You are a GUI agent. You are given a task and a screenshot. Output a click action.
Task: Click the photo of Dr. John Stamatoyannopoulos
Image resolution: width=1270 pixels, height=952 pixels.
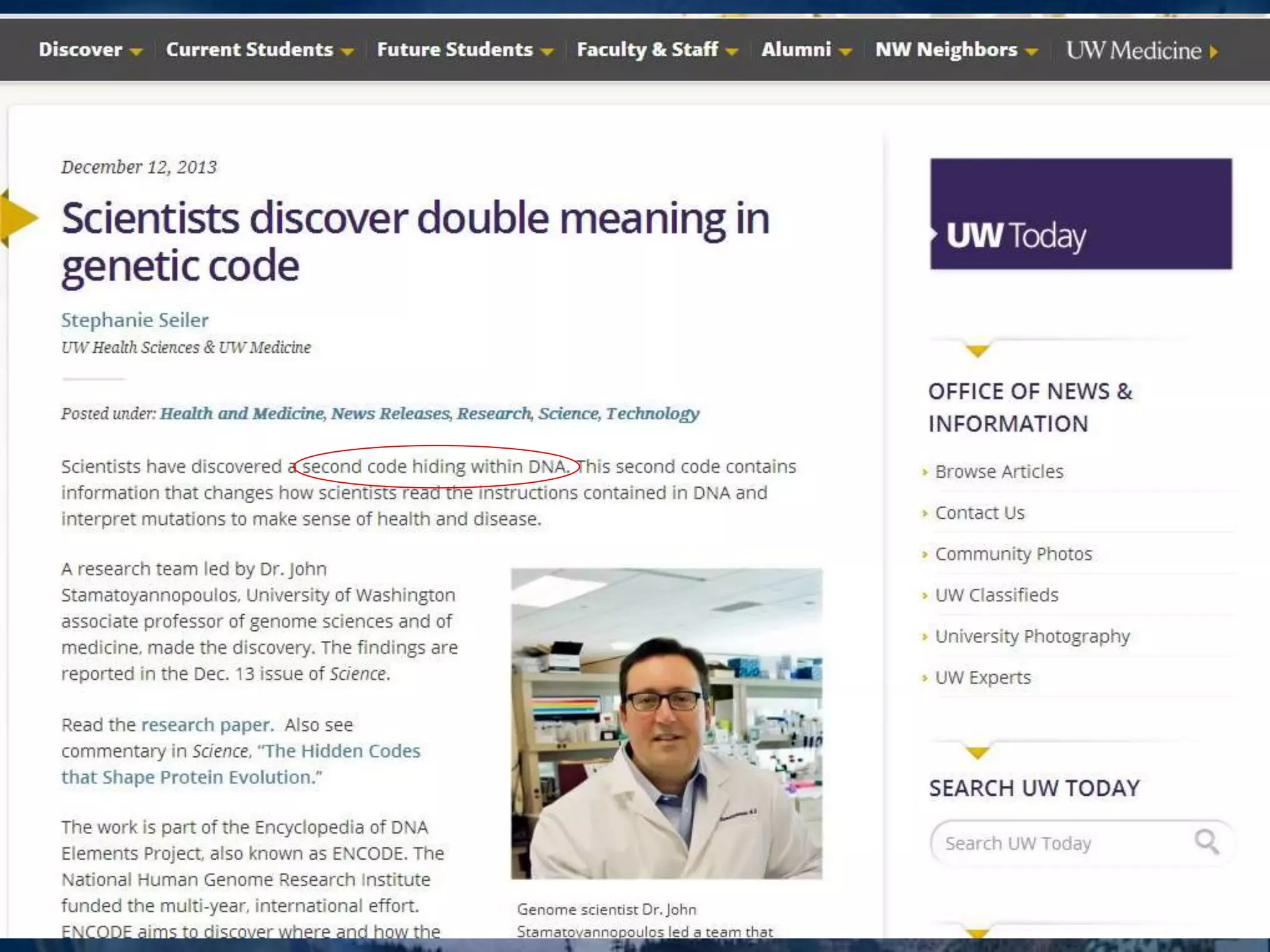(x=667, y=723)
